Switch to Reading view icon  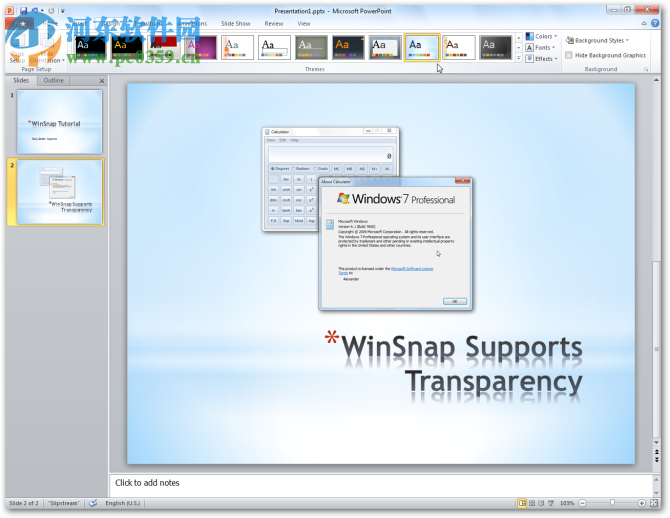tap(541, 503)
